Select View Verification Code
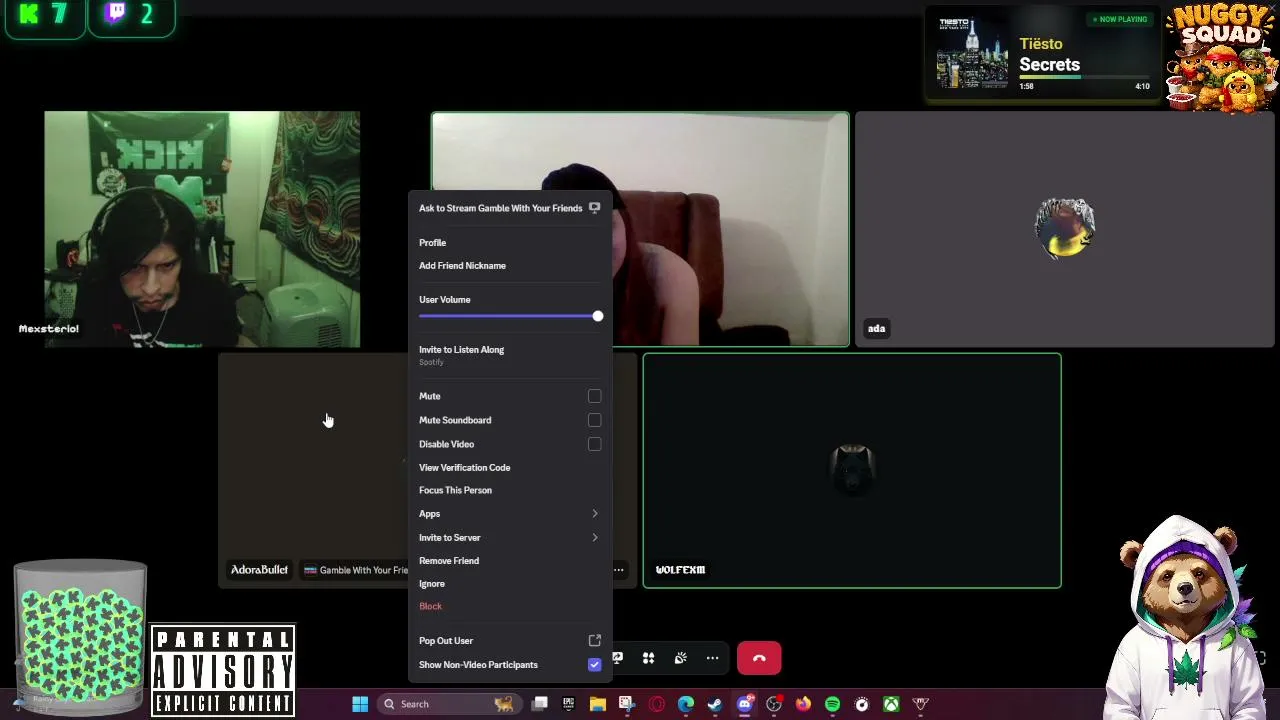This screenshot has width=1280, height=720. pyautogui.click(x=510, y=468)
